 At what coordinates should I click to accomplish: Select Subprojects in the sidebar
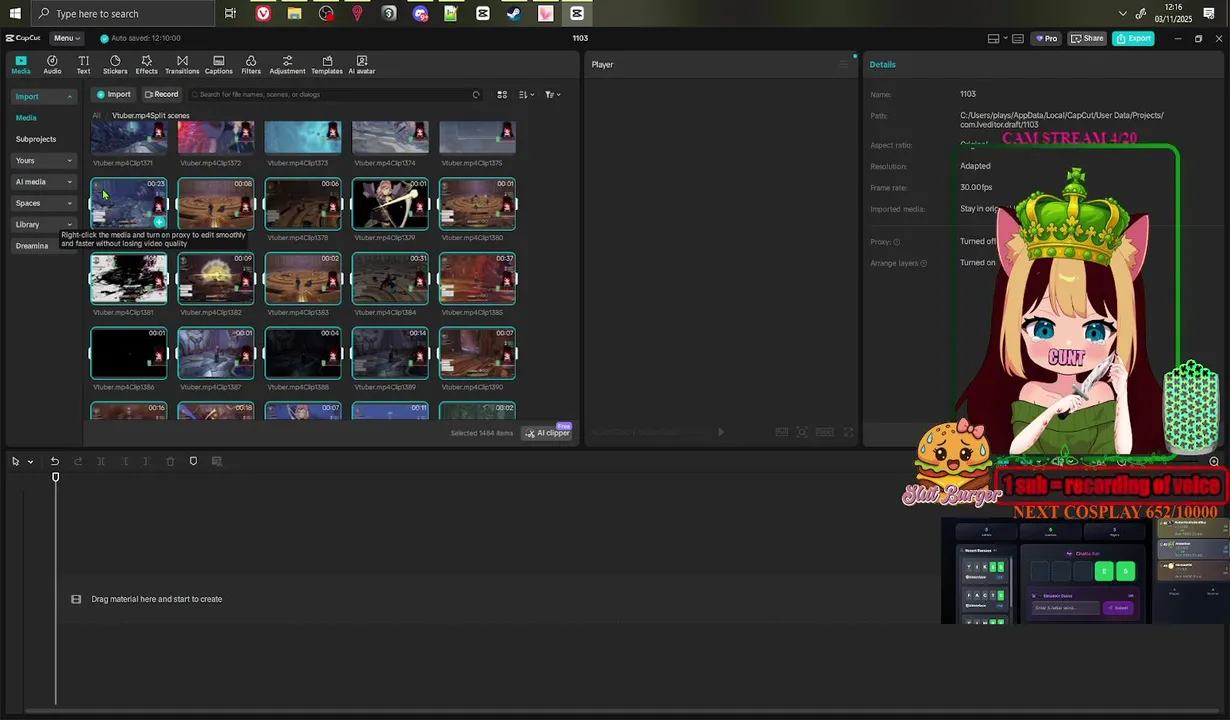point(36,139)
